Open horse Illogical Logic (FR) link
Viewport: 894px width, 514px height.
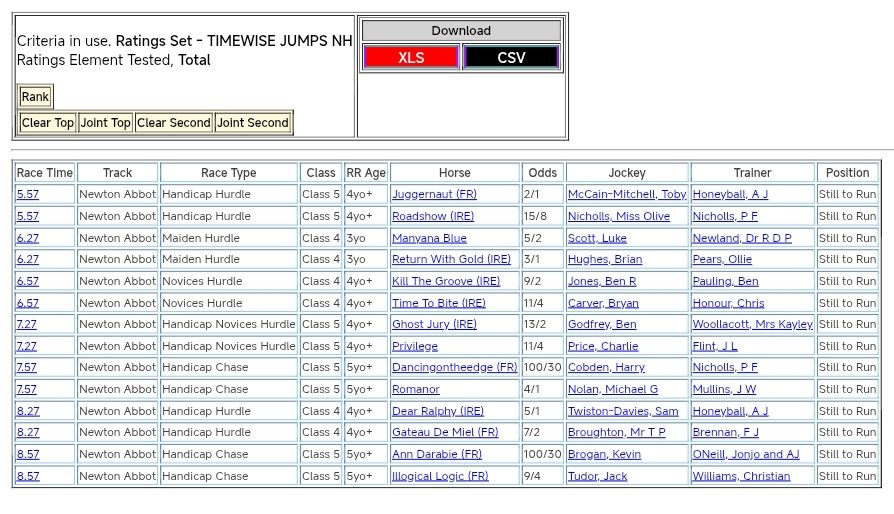coord(440,477)
